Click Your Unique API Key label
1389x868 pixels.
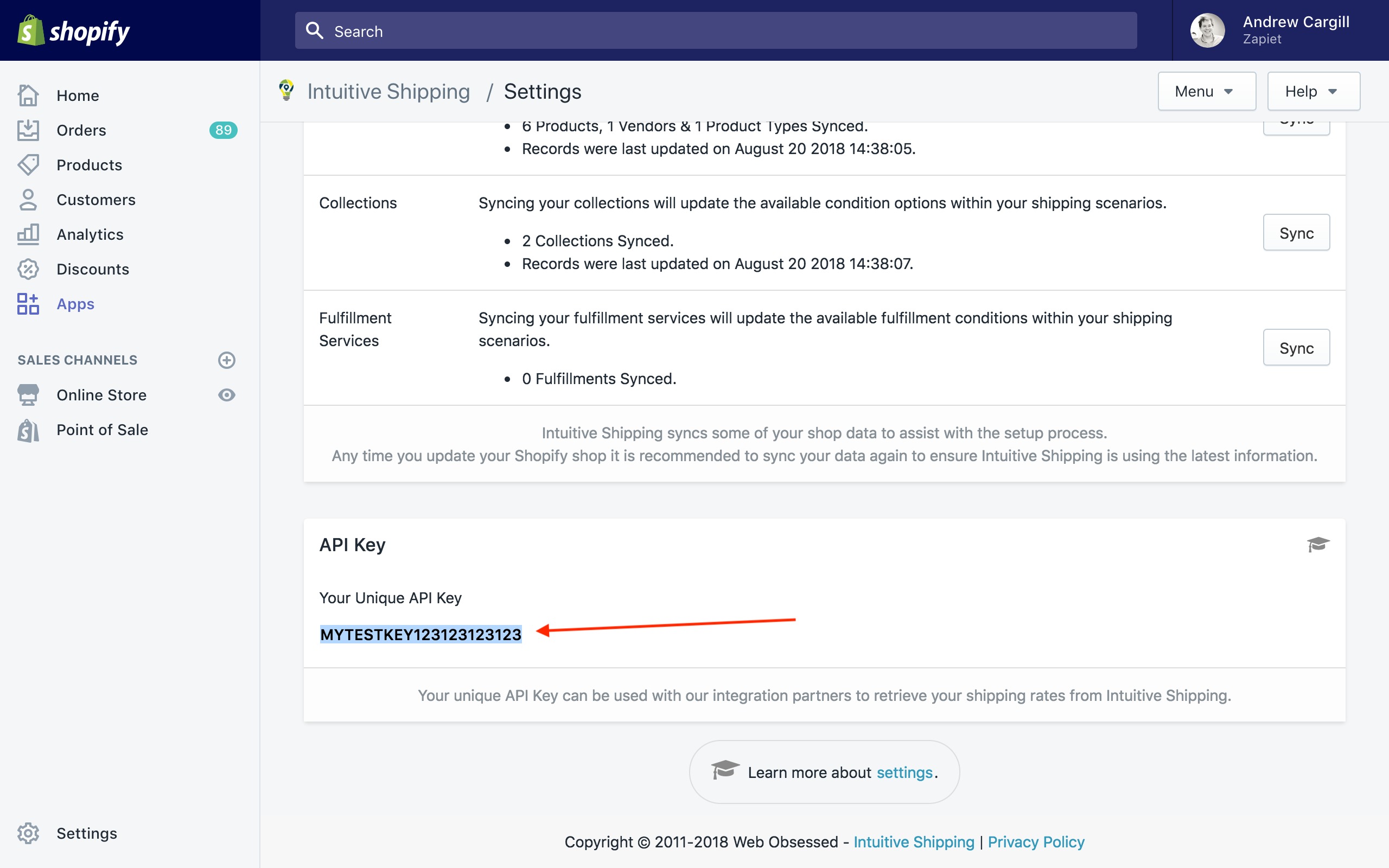pos(390,598)
